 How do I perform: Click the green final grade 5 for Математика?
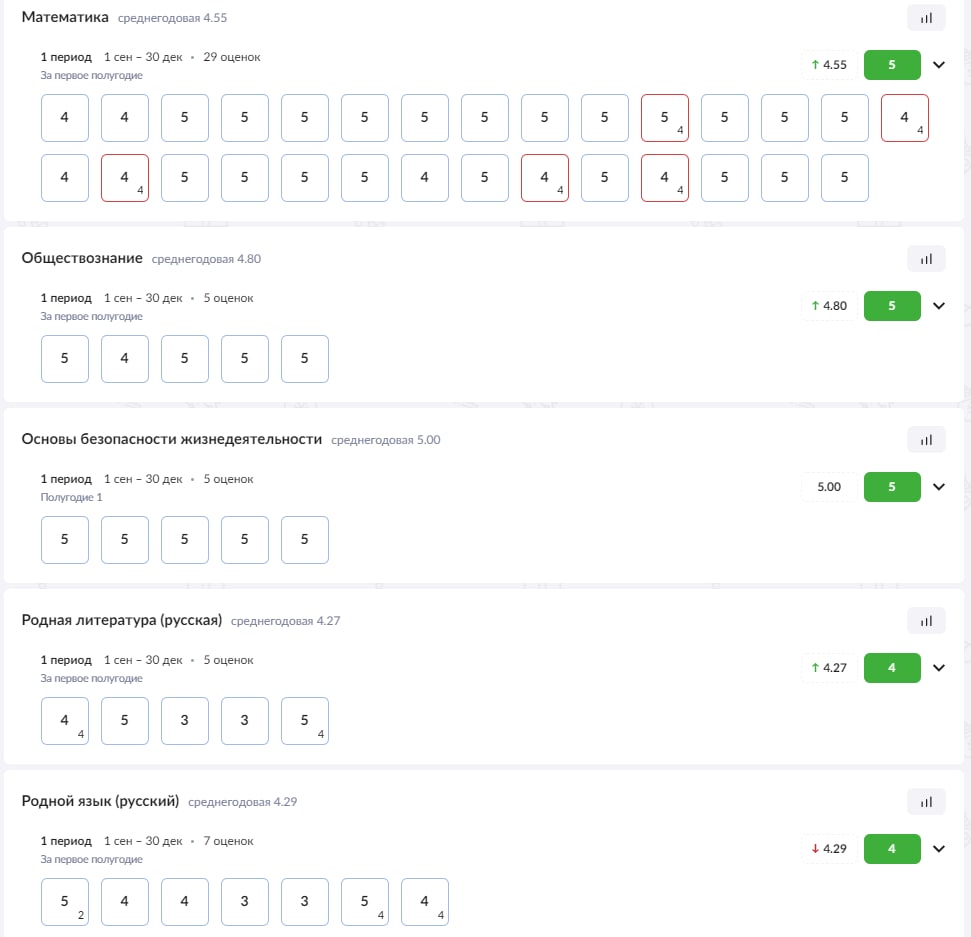tap(892, 64)
